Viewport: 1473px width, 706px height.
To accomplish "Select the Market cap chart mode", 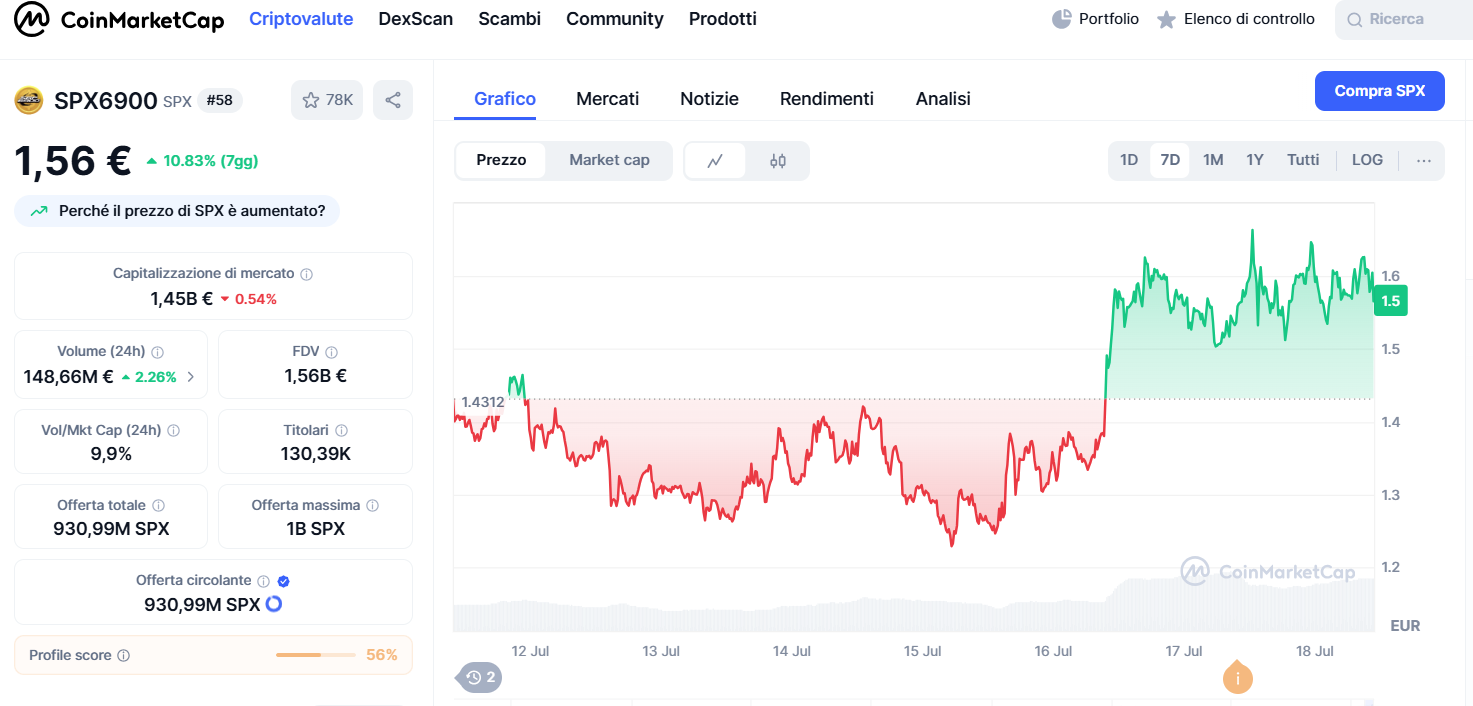I will click(x=609, y=160).
